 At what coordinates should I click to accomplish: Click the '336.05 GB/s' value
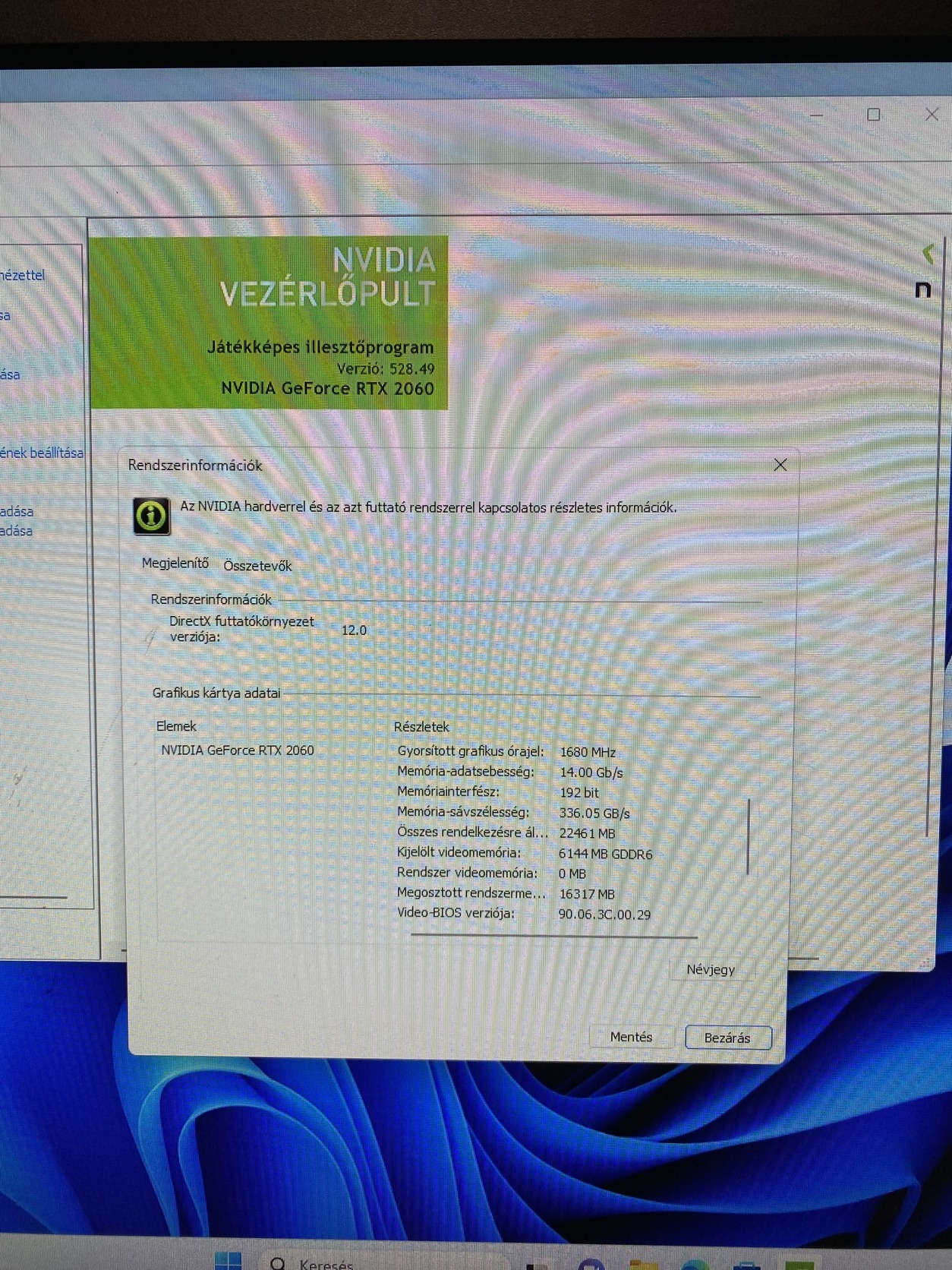594,813
